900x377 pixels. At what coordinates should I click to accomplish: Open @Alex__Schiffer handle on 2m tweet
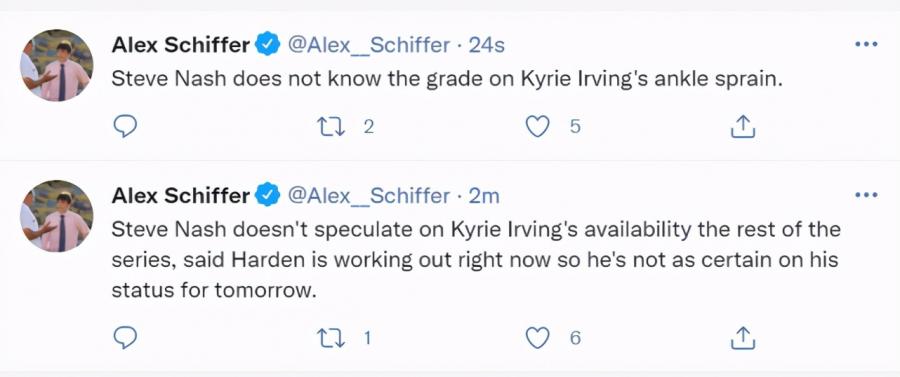[x=368, y=196]
